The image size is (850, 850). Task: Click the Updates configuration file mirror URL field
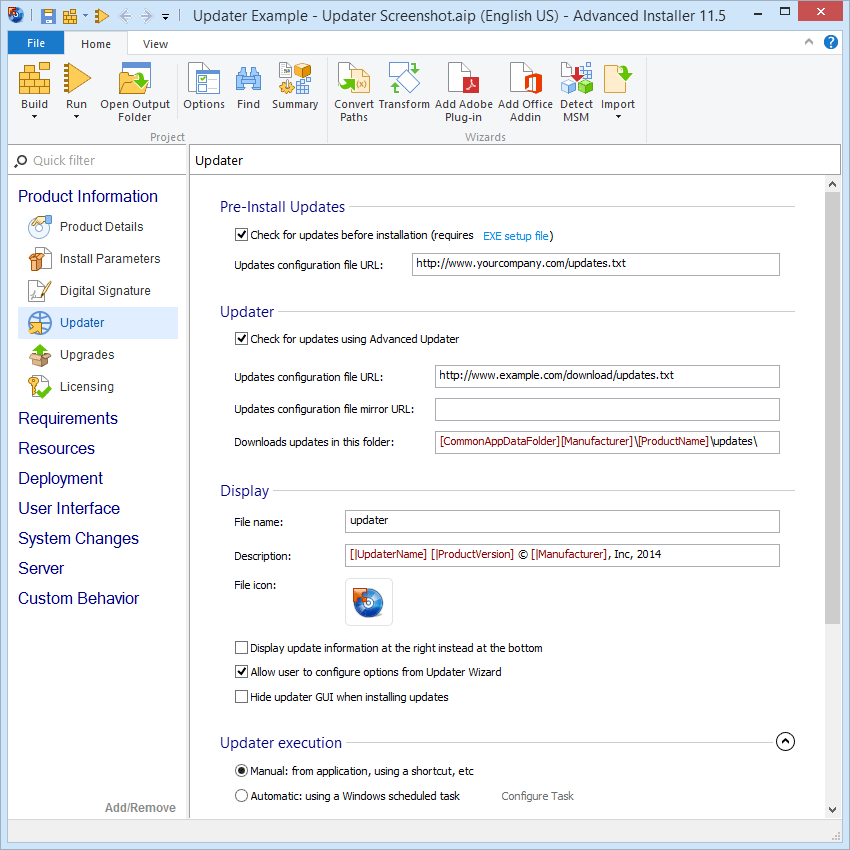coord(606,409)
